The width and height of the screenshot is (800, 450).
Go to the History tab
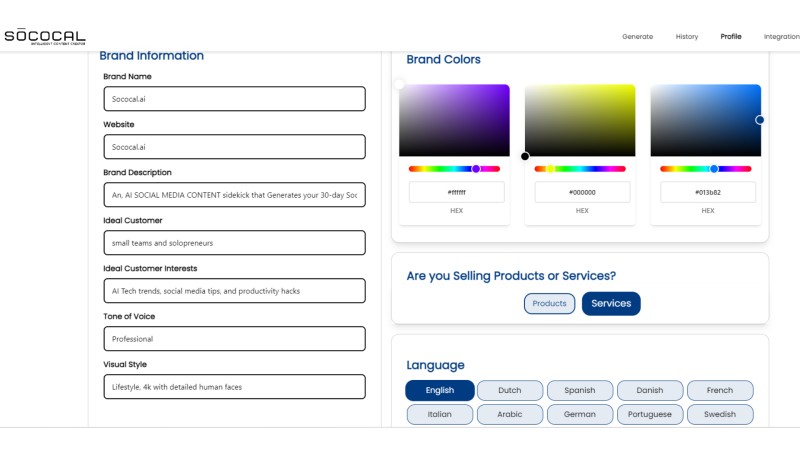tap(687, 37)
